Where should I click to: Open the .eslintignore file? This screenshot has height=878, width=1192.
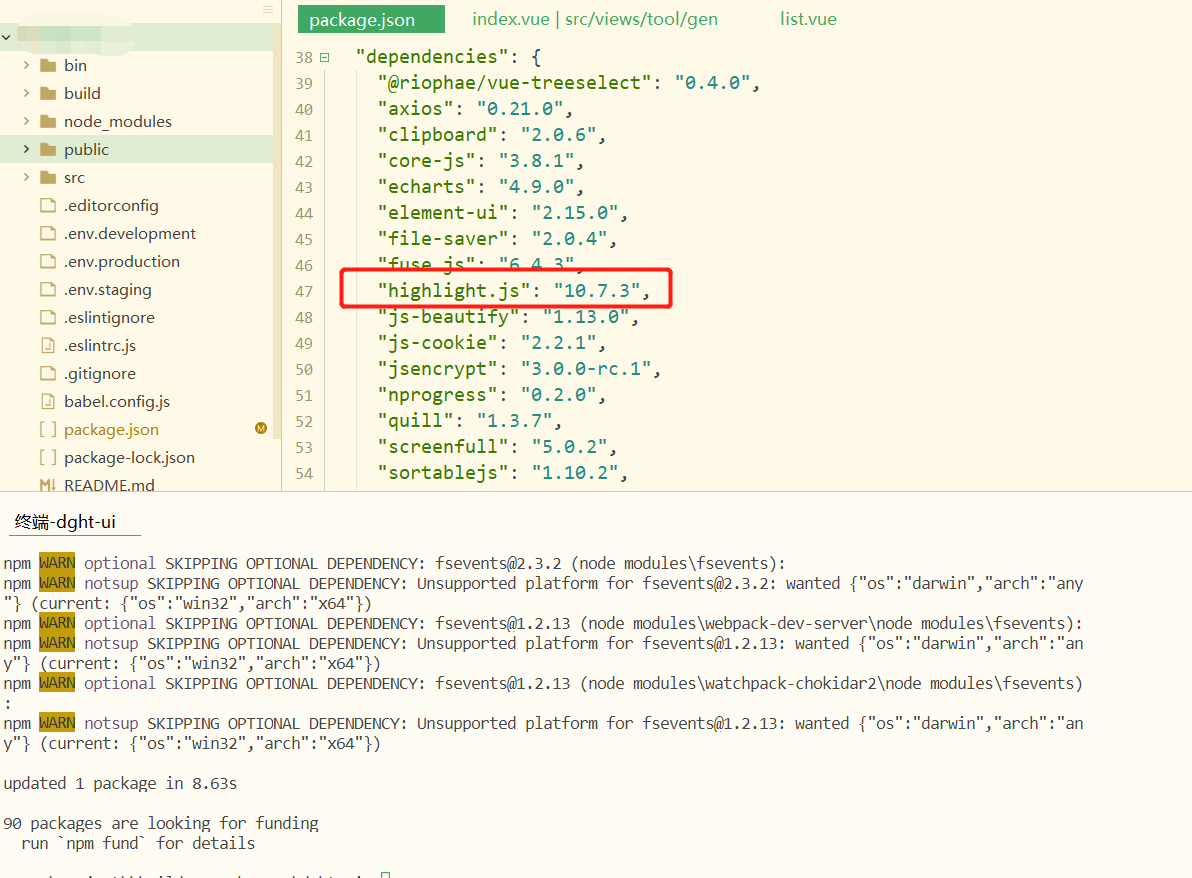pyautogui.click(x=109, y=318)
